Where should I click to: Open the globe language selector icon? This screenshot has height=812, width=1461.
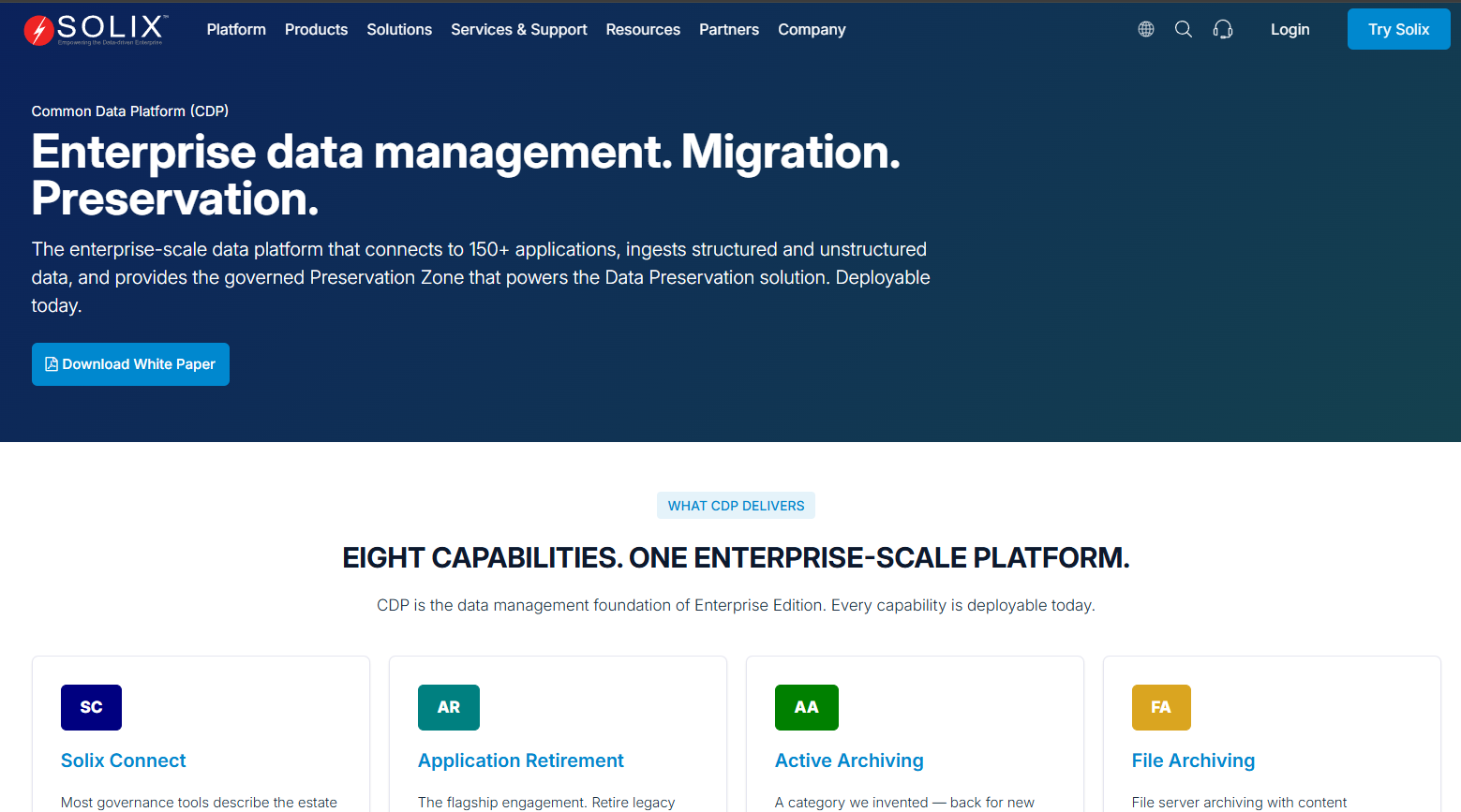(1146, 29)
